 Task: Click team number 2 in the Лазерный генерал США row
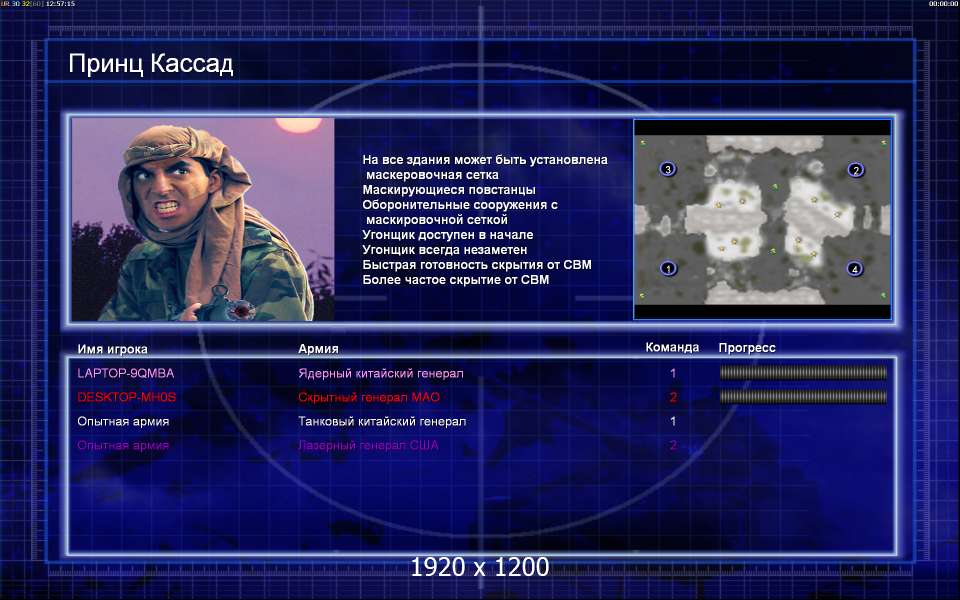click(673, 445)
